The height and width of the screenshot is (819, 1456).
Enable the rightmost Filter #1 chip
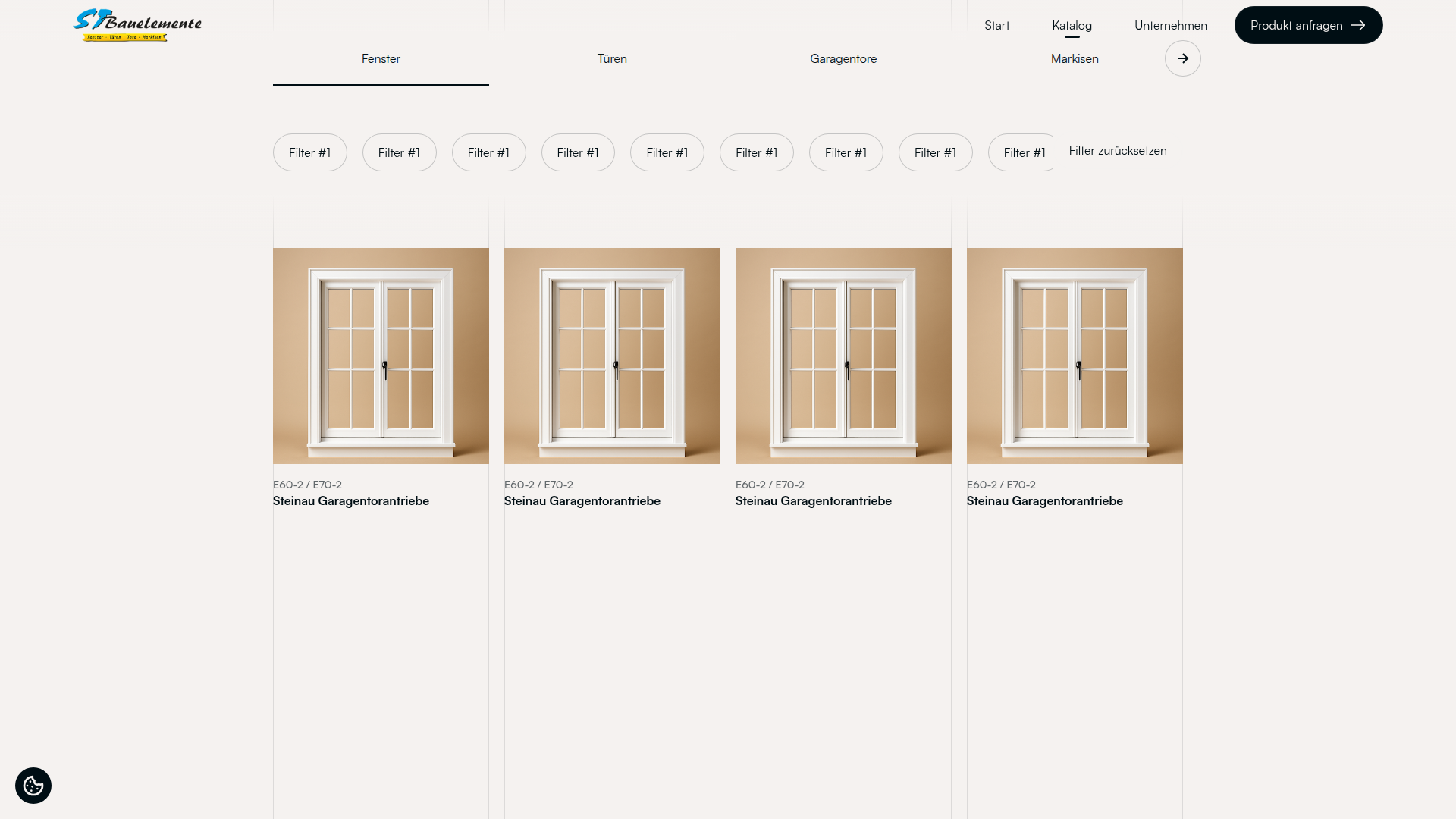[1025, 152]
